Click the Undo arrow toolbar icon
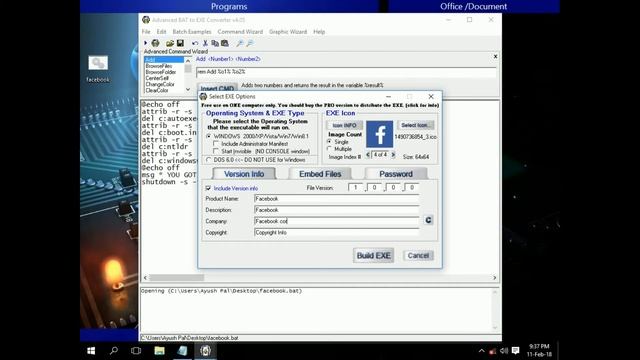This screenshot has width=640, height=360. pos(195,43)
